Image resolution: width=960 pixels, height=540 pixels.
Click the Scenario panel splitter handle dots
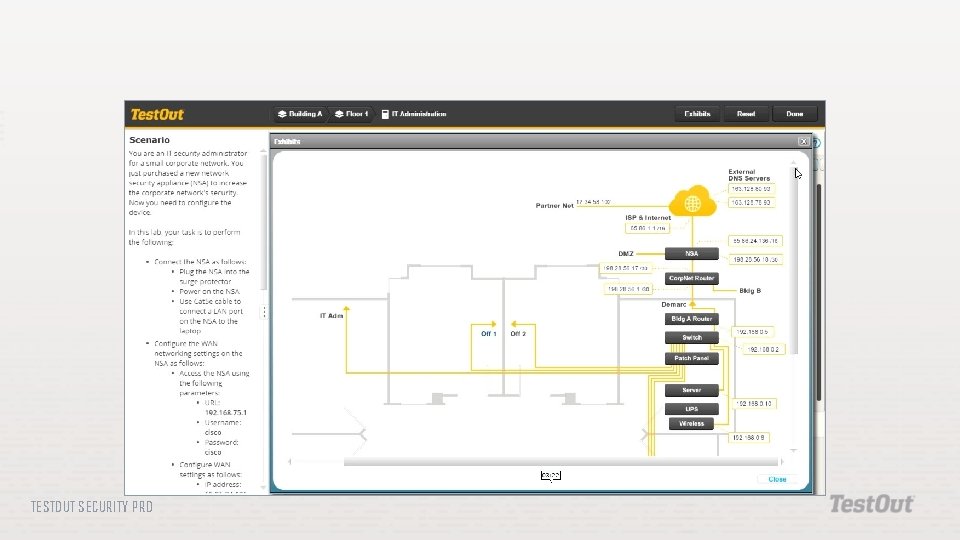tap(264, 312)
